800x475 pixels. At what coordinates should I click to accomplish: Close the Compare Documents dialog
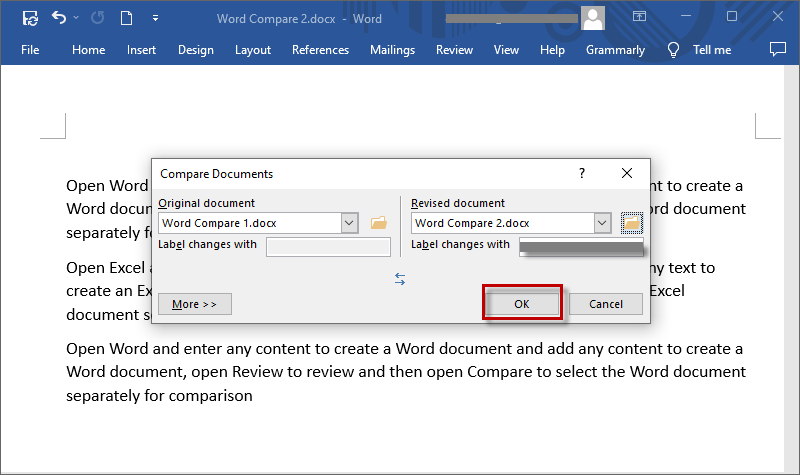(x=627, y=173)
